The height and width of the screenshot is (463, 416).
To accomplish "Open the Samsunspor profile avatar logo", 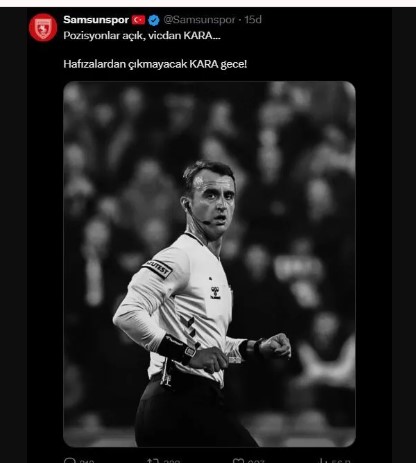I will coord(43,27).
